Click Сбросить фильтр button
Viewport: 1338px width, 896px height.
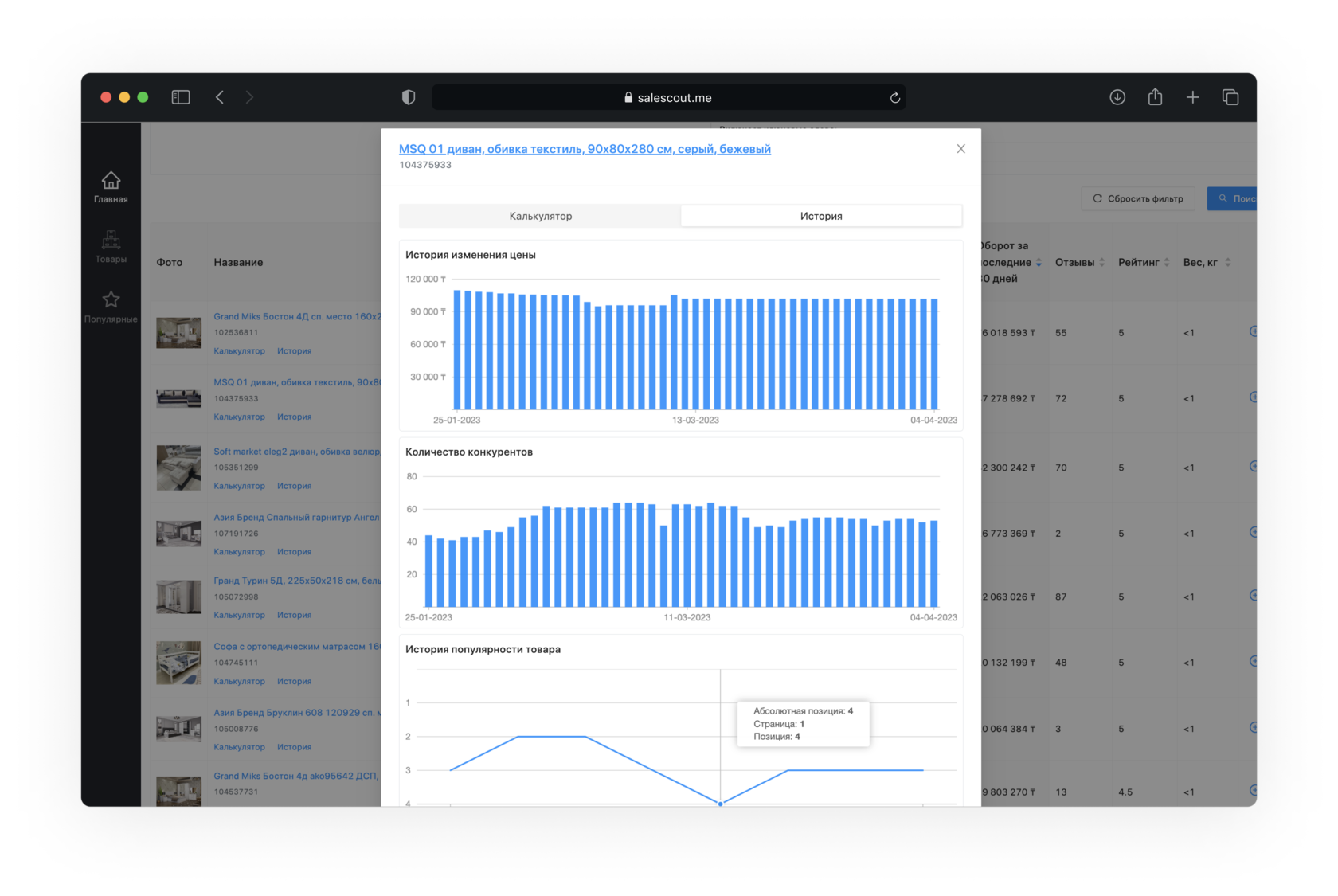(1138, 198)
